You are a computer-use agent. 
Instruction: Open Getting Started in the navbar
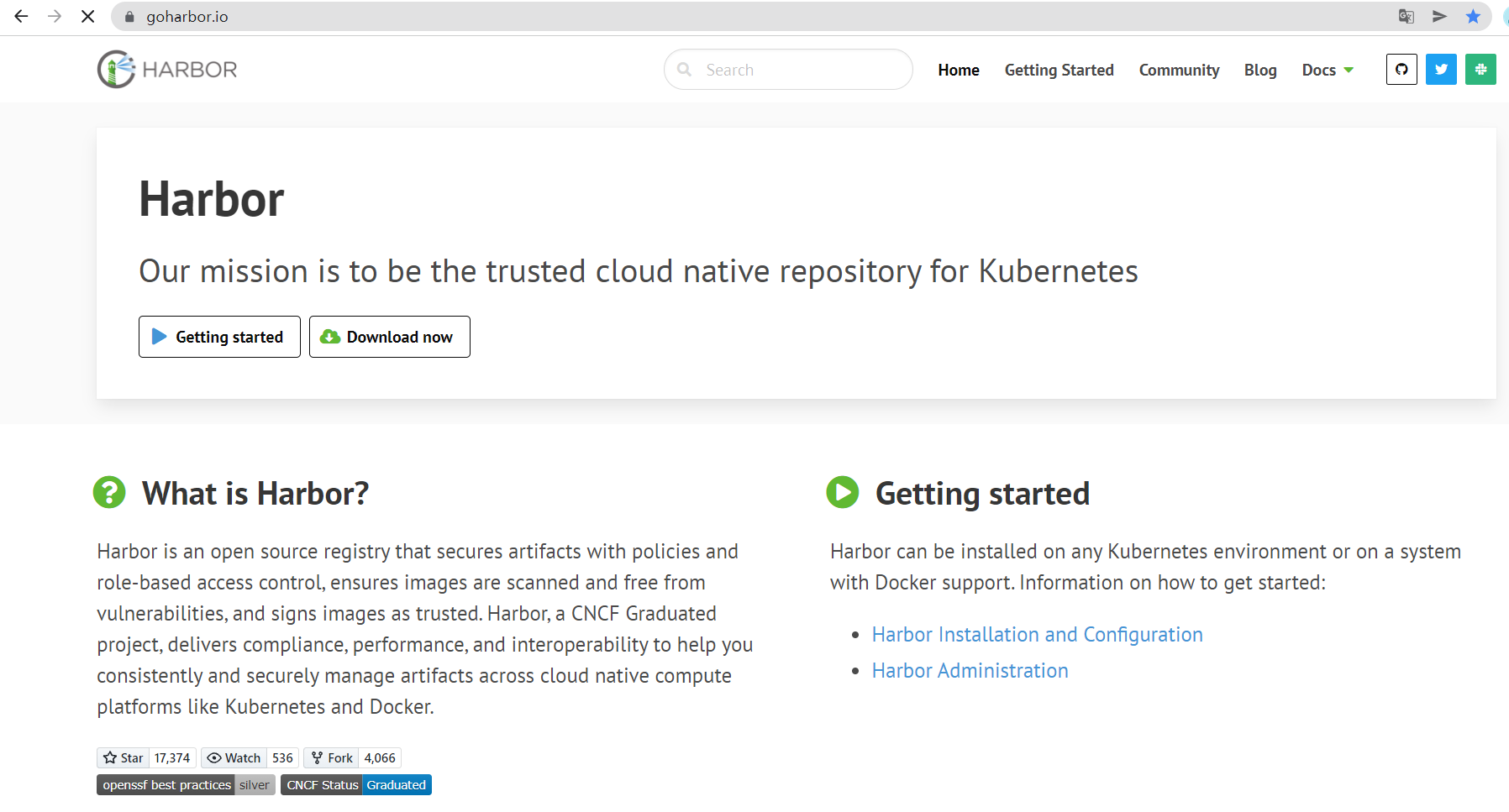[1059, 70]
